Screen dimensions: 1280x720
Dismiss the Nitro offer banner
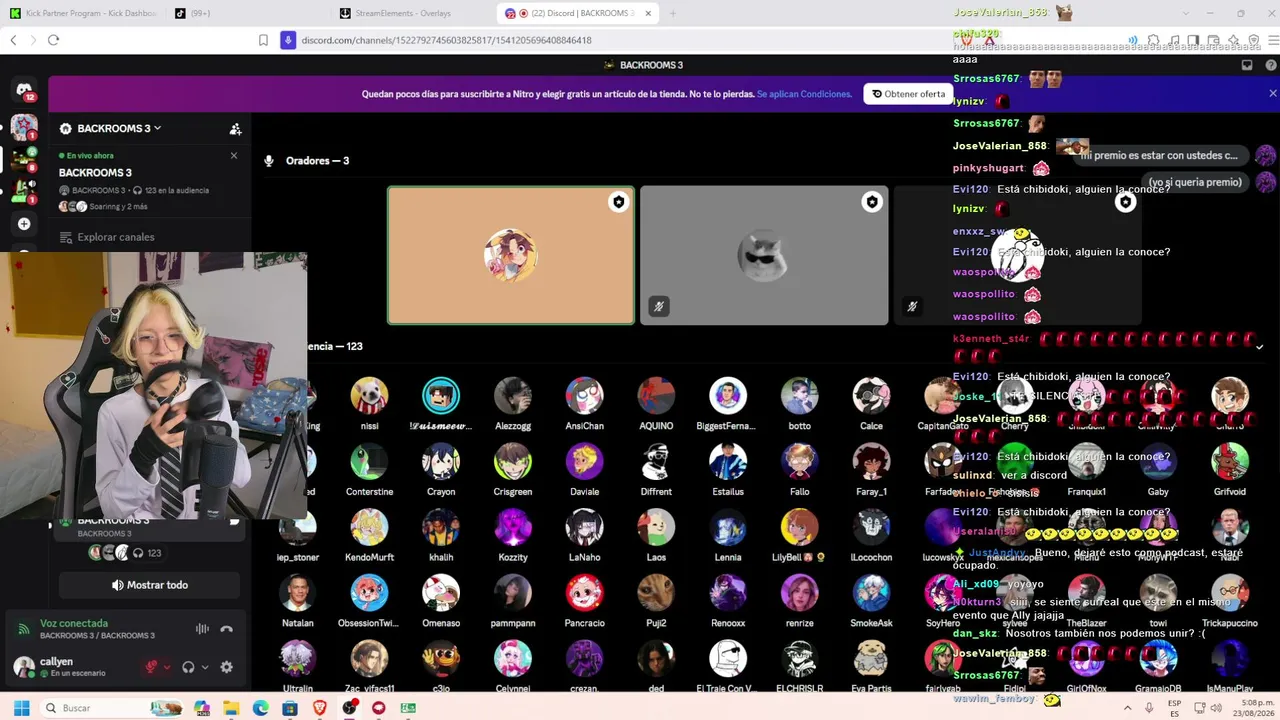click(1272, 93)
